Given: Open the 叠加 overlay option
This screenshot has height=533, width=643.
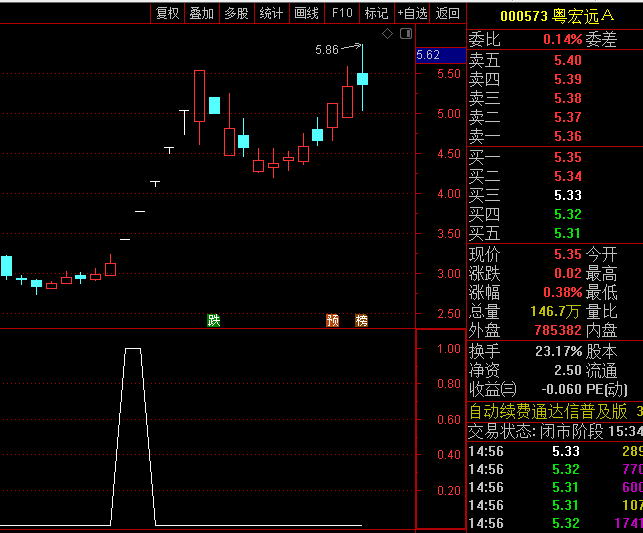Looking at the screenshot, I should click(201, 13).
